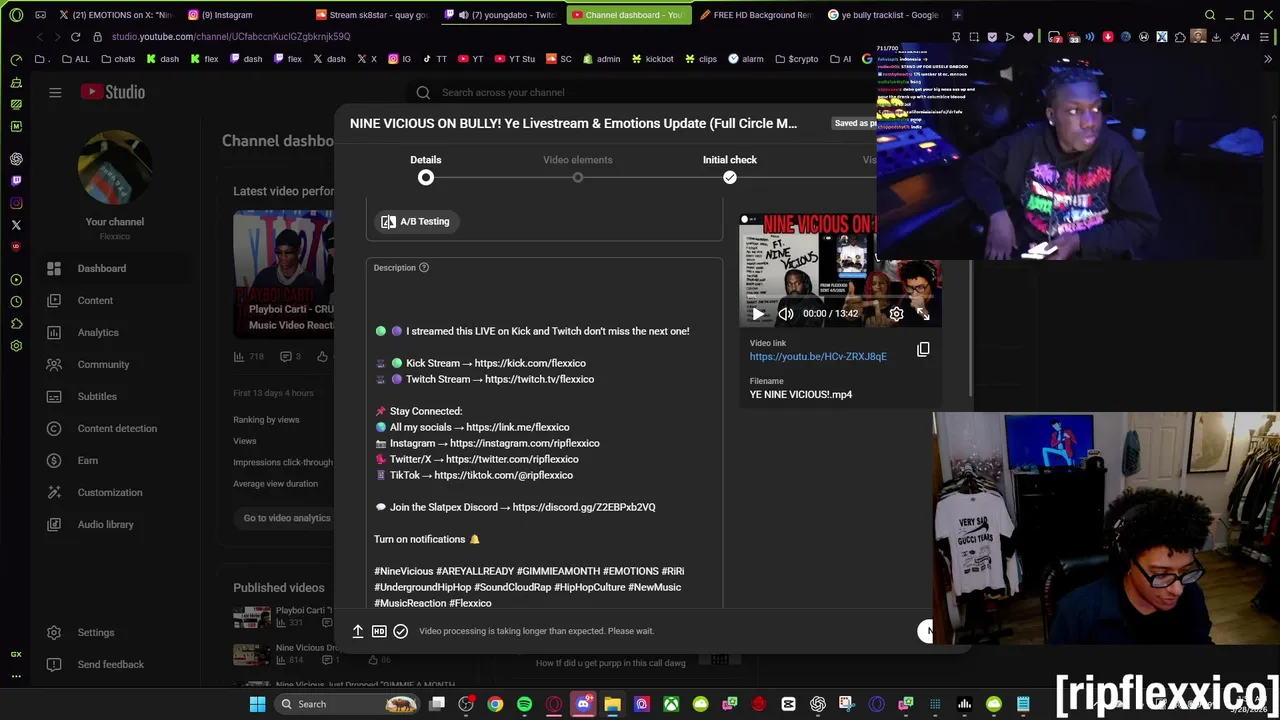Click the HD processing status icon
This screenshot has height=720, width=1280.
pyautogui.click(x=379, y=631)
